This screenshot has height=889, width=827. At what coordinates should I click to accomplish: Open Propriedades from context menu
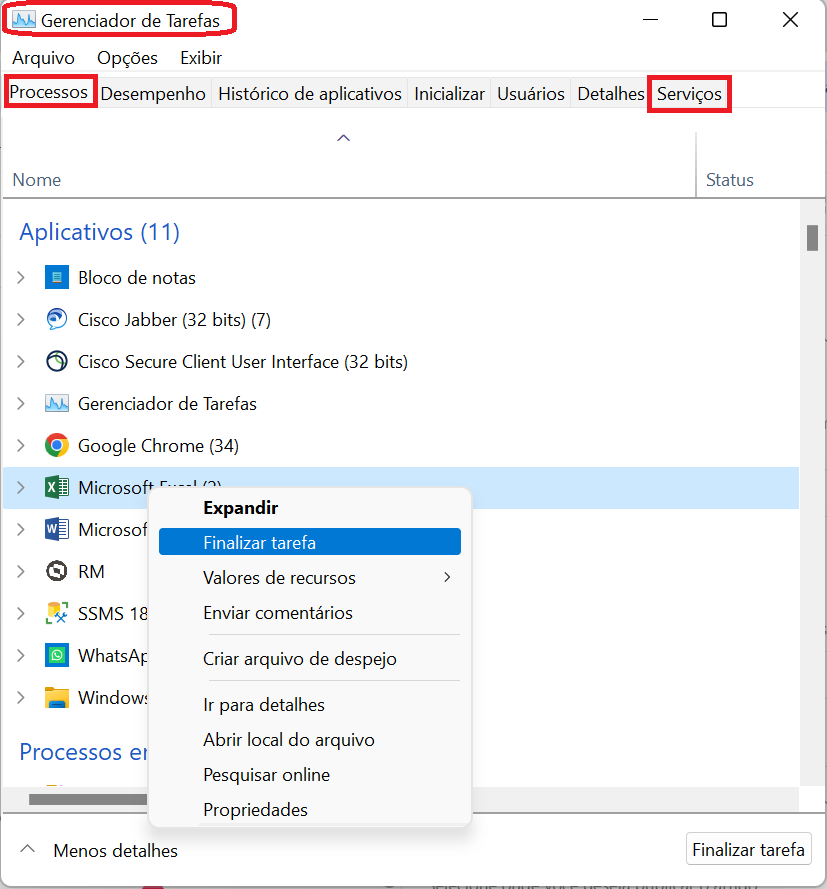pos(309,809)
